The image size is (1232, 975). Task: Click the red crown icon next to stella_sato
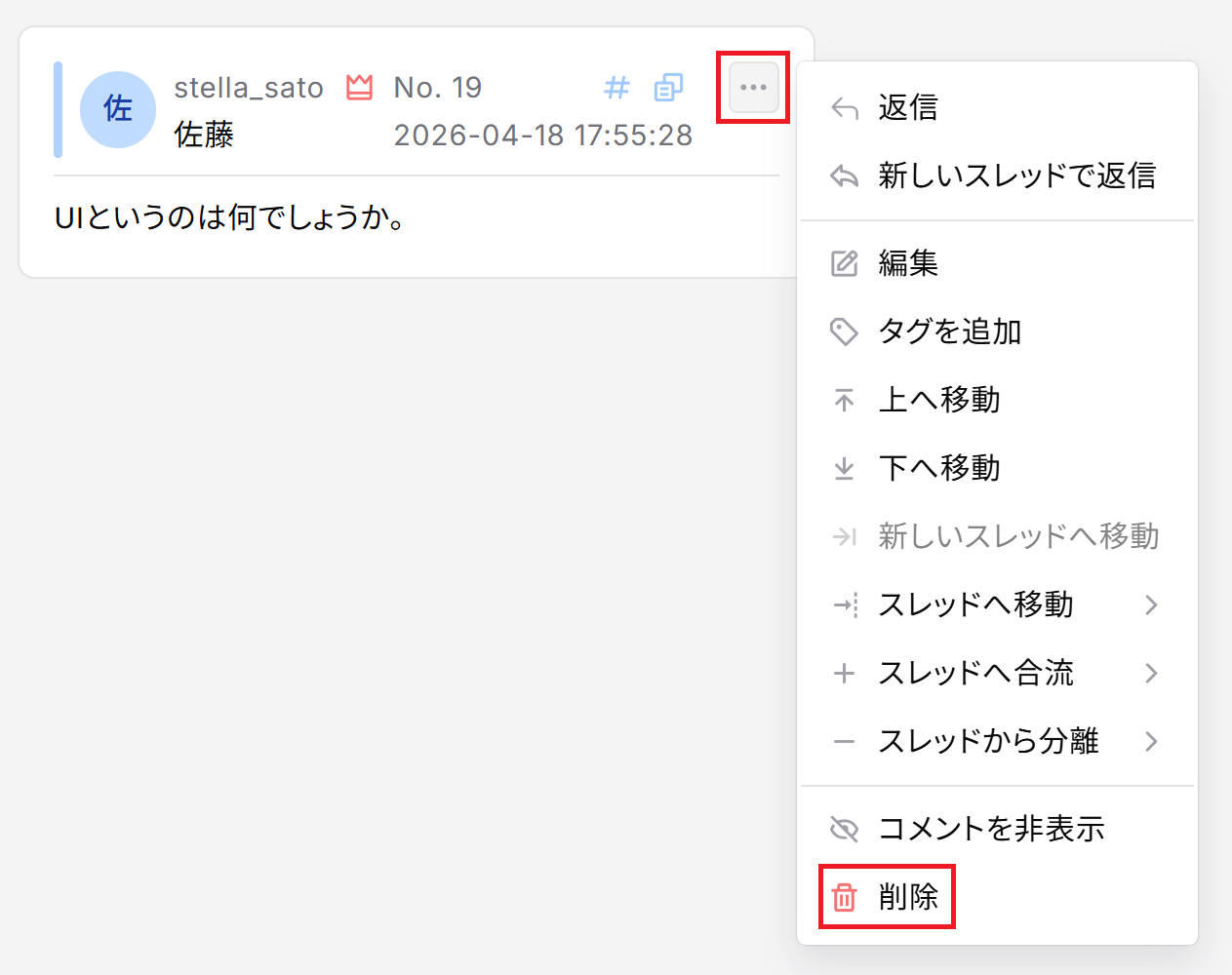coord(359,88)
